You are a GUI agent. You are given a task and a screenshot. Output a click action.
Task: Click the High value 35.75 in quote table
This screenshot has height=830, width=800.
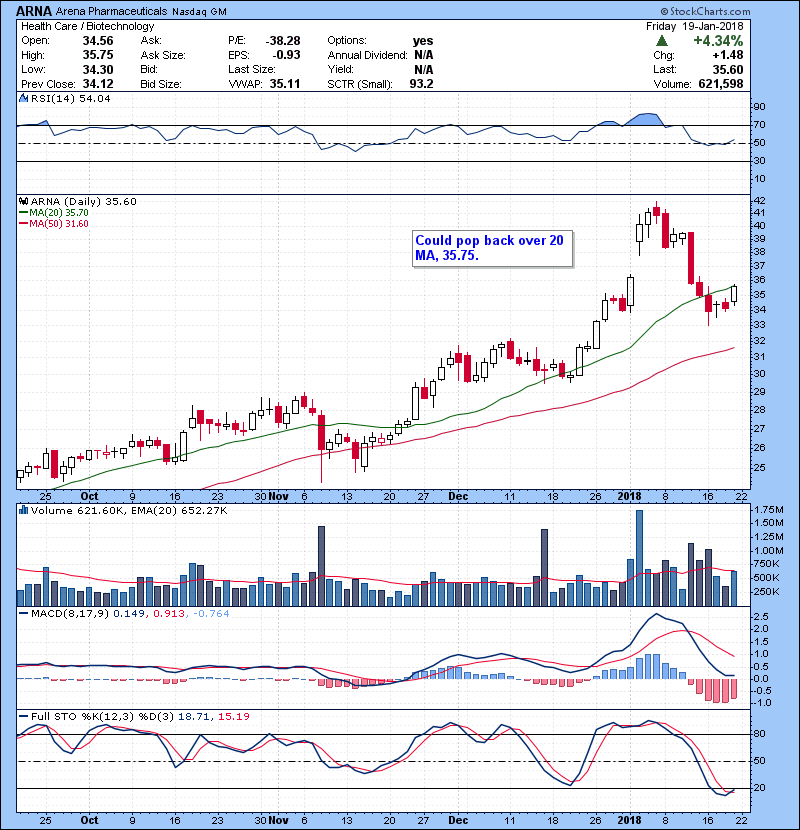tap(98, 55)
